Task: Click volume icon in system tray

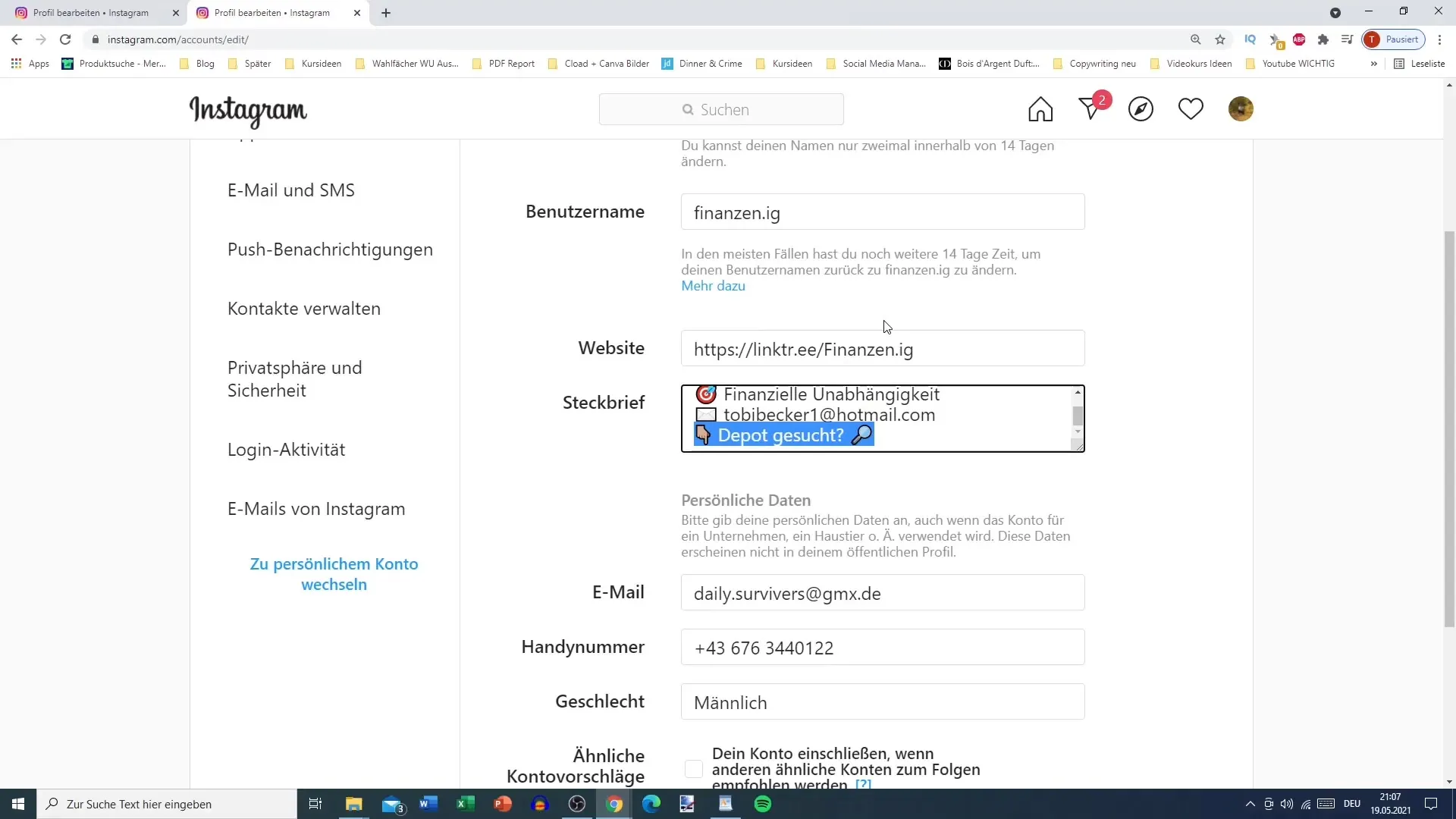Action: tap(1287, 804)
